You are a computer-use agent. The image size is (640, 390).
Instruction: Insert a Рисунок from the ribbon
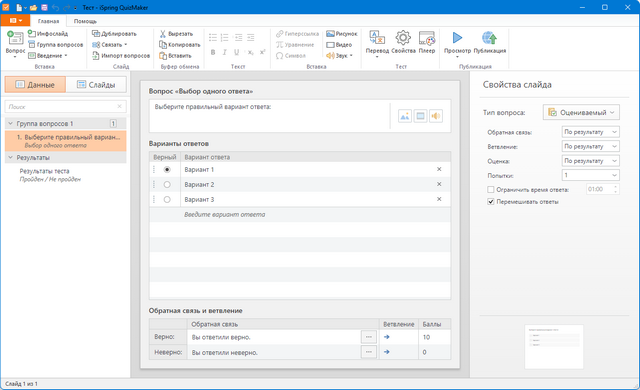[x=342, y=33]
